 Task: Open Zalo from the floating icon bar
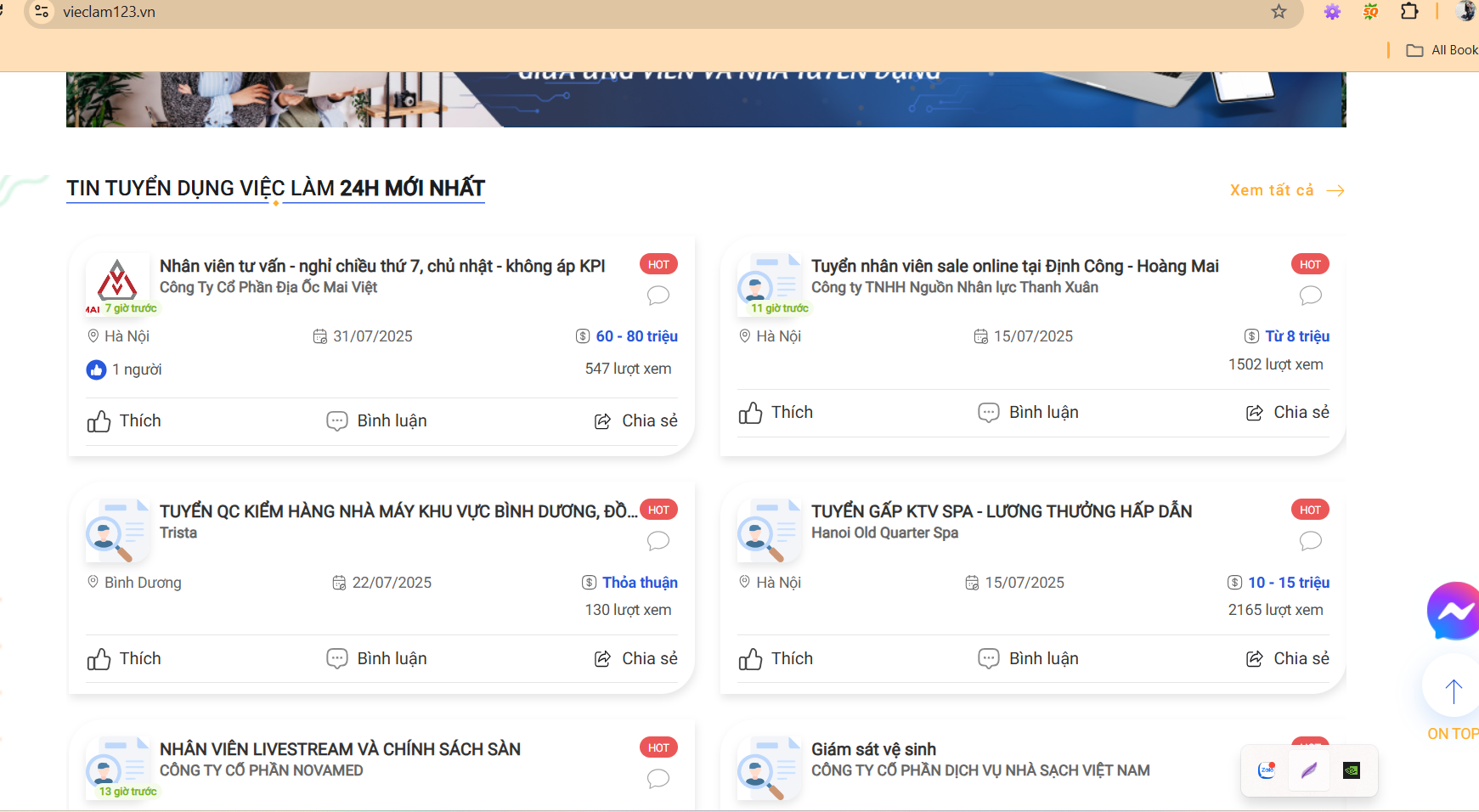1265,771
